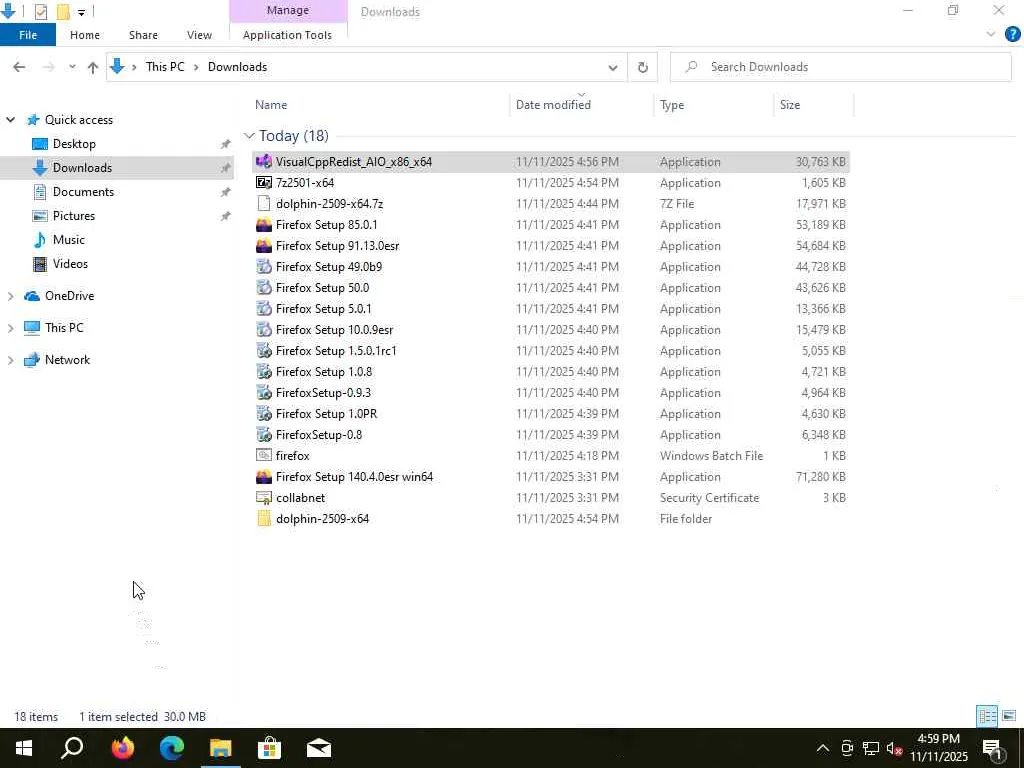This screenshot has height=768, width=1024.
Task: Open Mail app from the taskbar
Action: tap(319, 748)
